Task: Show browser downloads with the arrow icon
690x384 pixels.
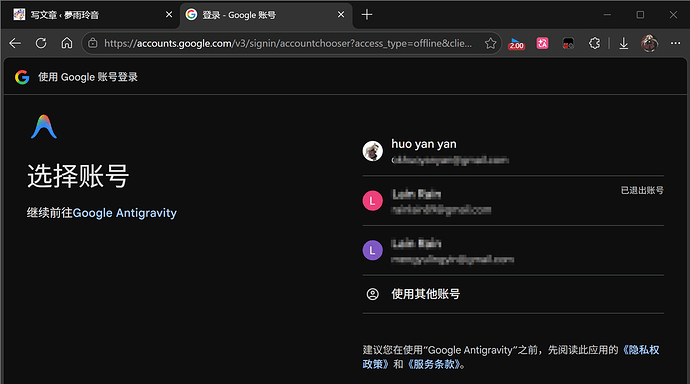Action: click(x=624, y=43)
